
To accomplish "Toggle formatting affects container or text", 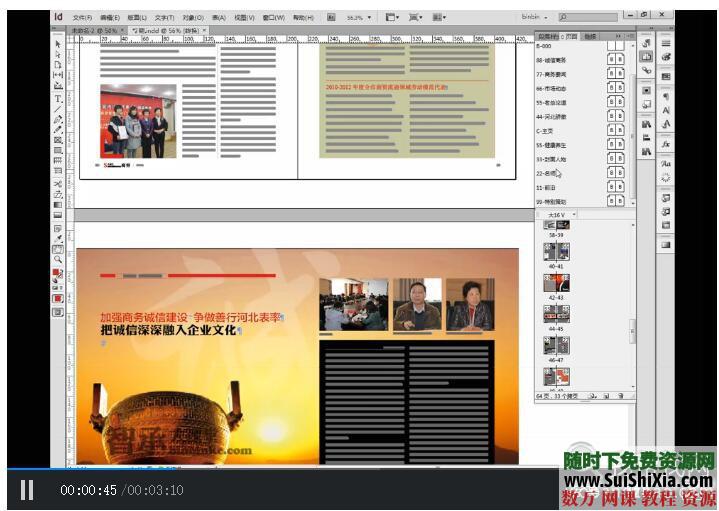I will pos(57,288).
